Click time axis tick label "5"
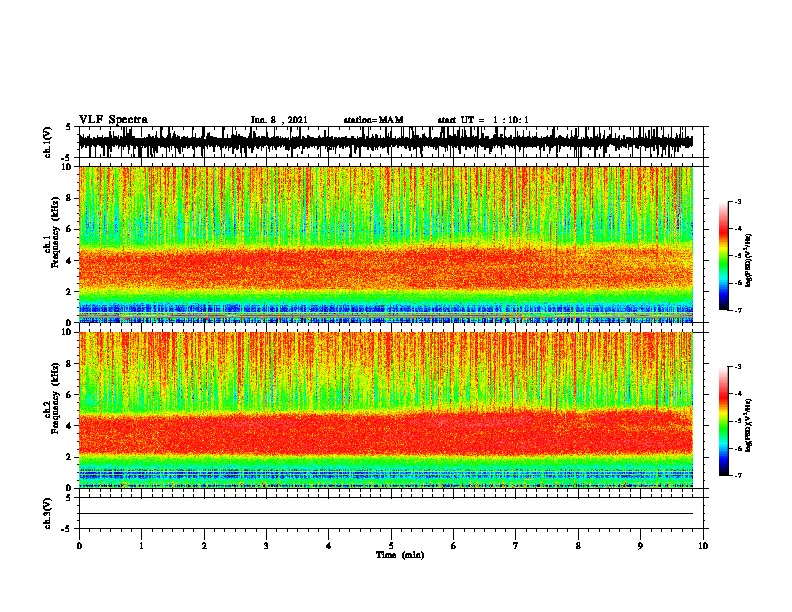Screen dimensions: 792x612 tap(391, 546)
